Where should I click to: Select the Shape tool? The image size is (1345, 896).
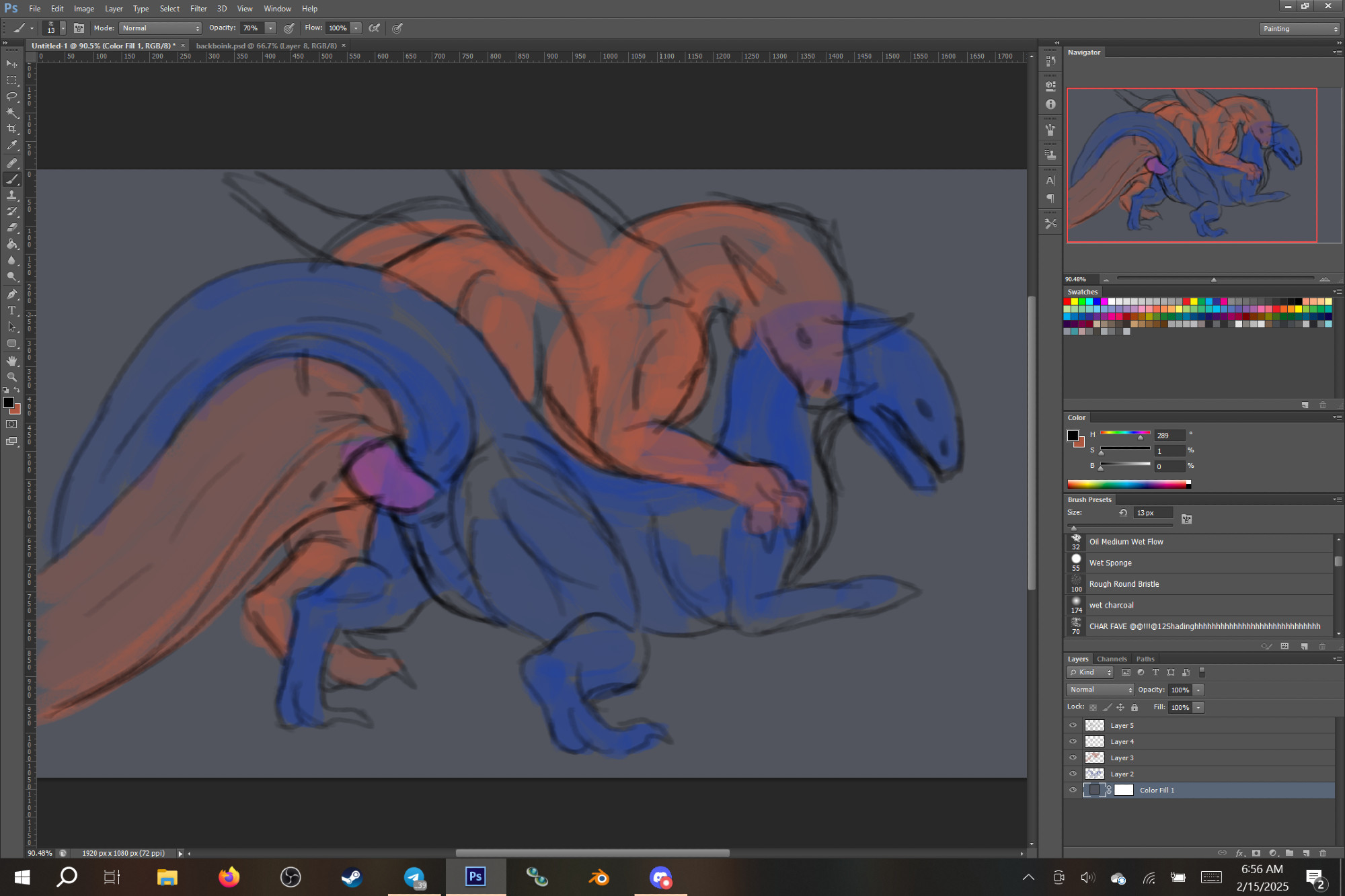click(x=12, y=343)
